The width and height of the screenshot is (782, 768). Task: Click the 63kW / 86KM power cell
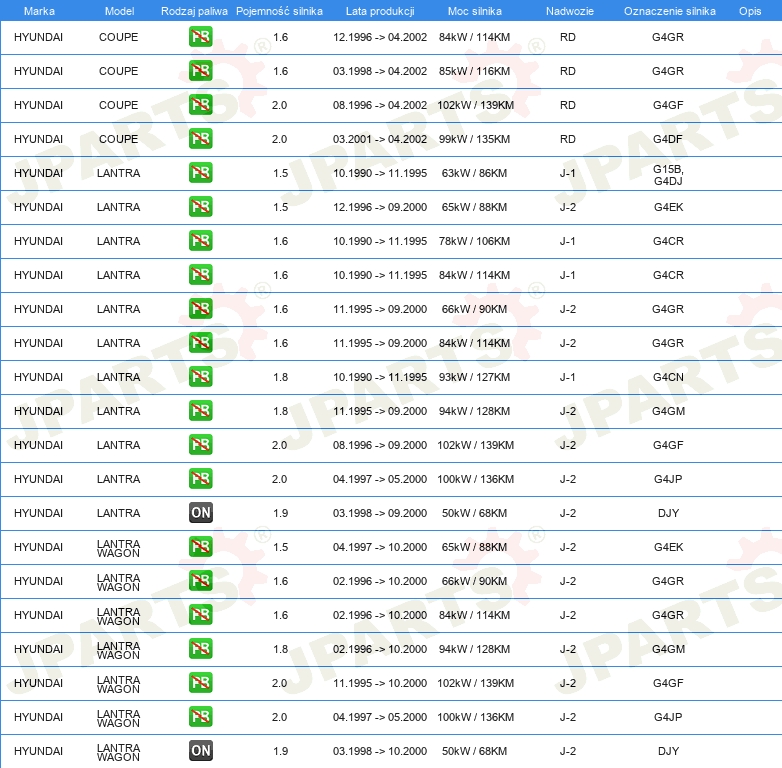click(474, 173)
